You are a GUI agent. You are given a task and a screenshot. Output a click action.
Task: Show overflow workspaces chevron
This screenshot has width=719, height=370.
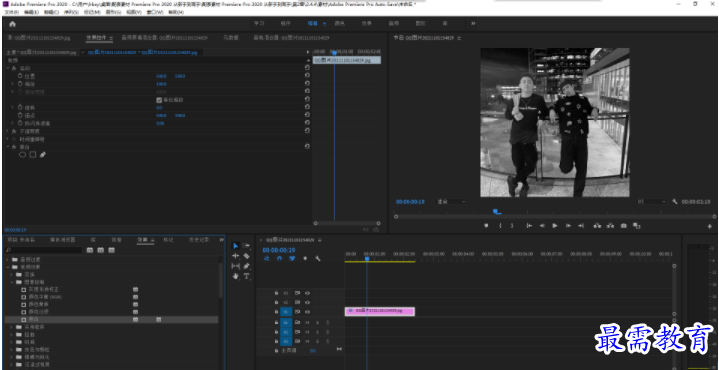(473, 23)
